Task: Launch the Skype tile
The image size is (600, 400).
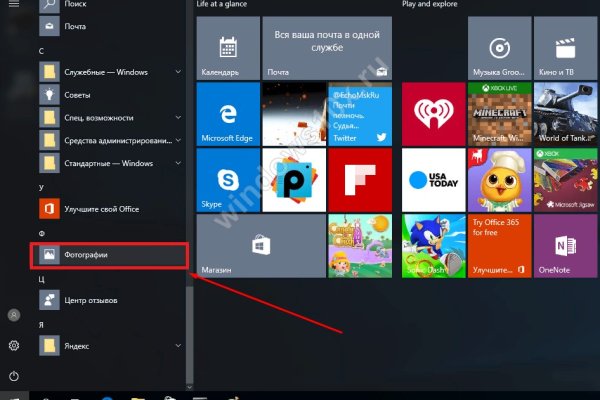Action: coord(227,178)
